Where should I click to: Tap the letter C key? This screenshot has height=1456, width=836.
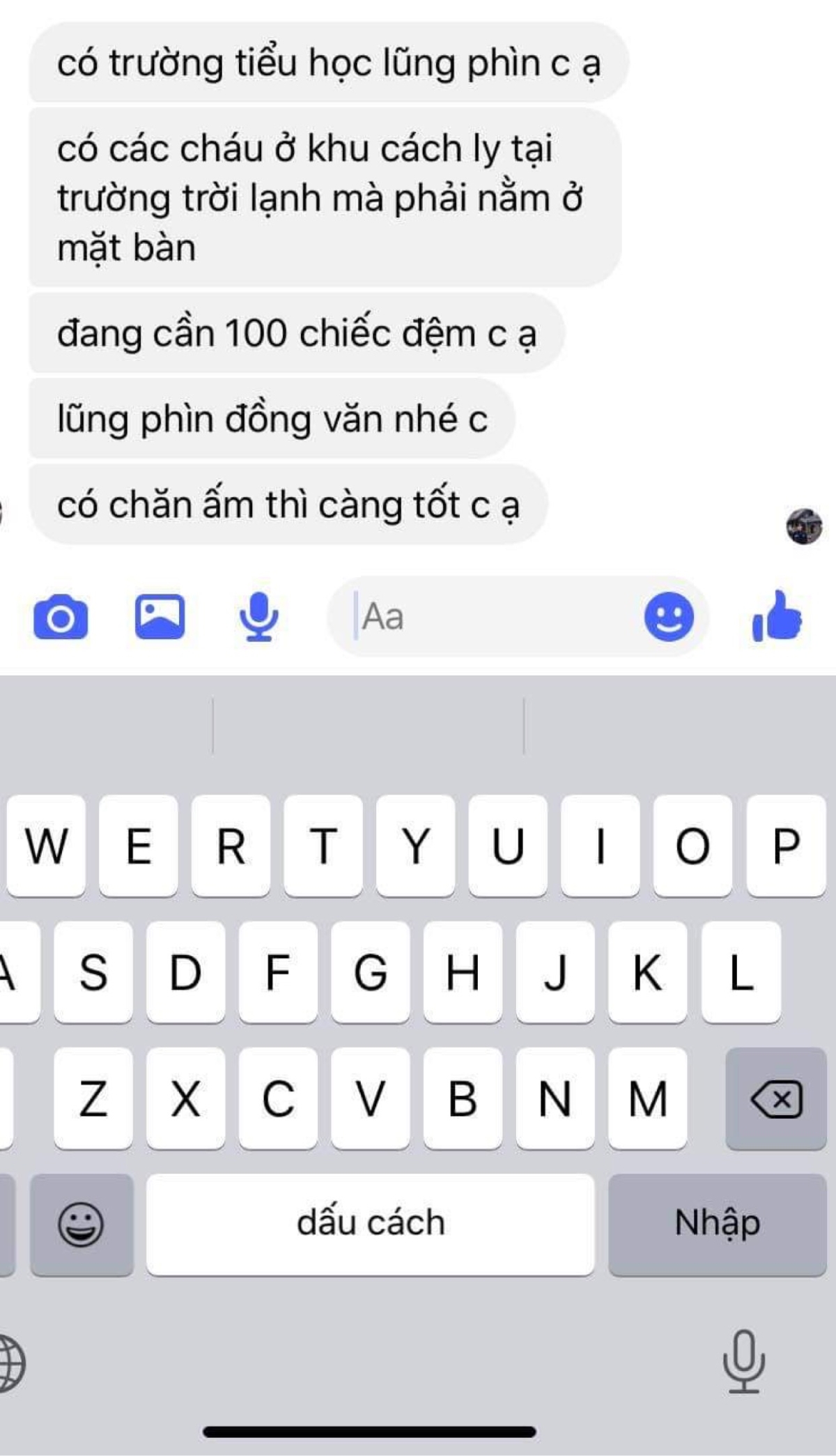(x=278, y=1099)
